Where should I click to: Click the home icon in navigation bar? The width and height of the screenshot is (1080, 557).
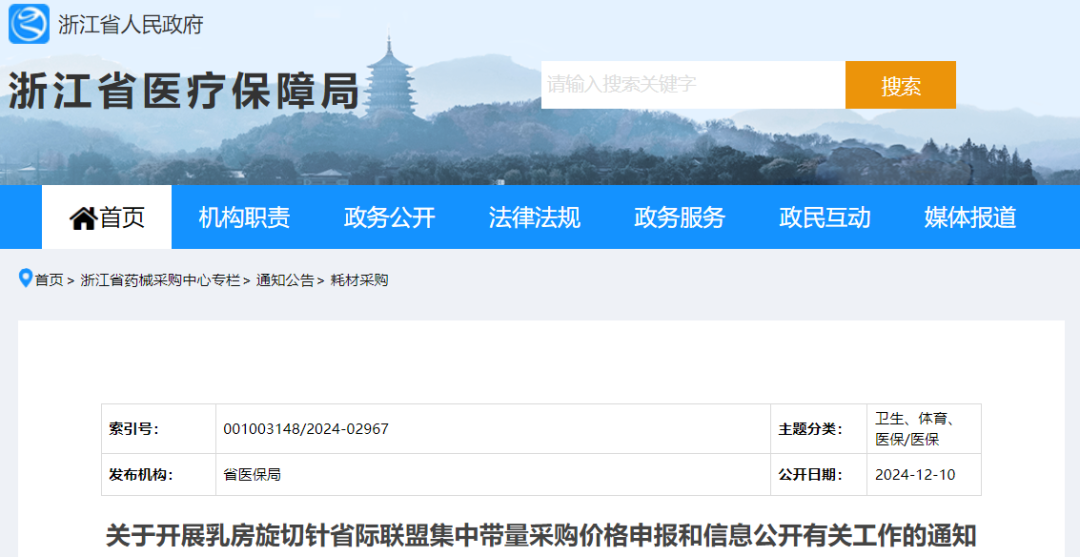click(x=82, y=218)
